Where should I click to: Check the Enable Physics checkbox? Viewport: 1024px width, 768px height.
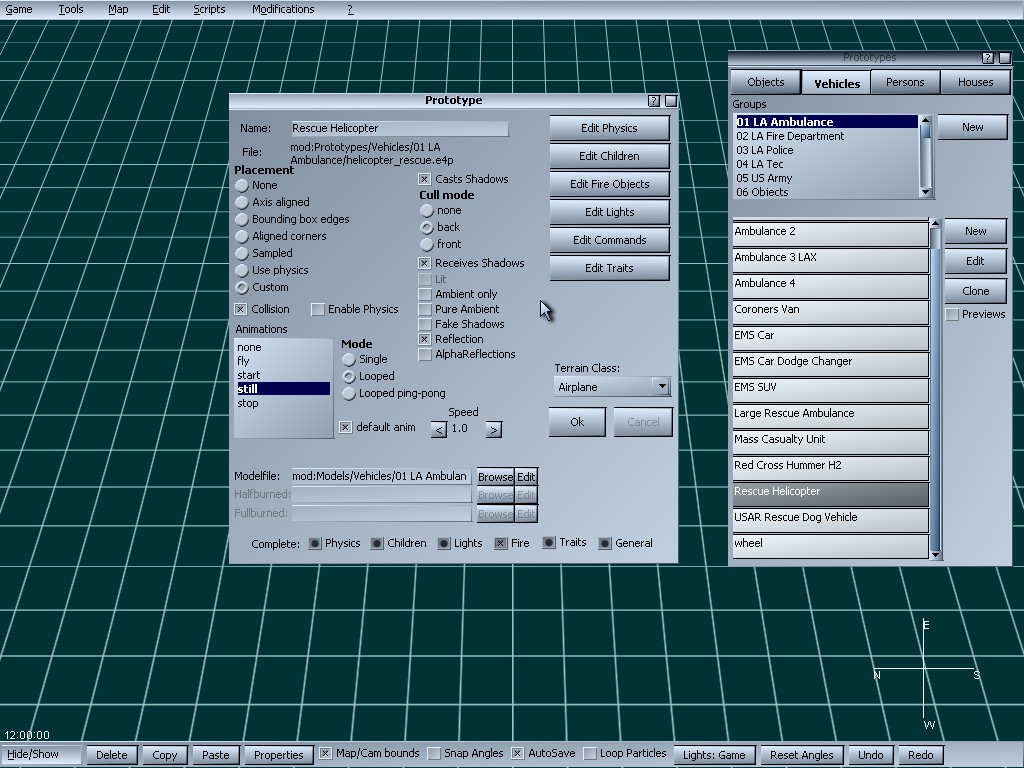coord(318,310)
